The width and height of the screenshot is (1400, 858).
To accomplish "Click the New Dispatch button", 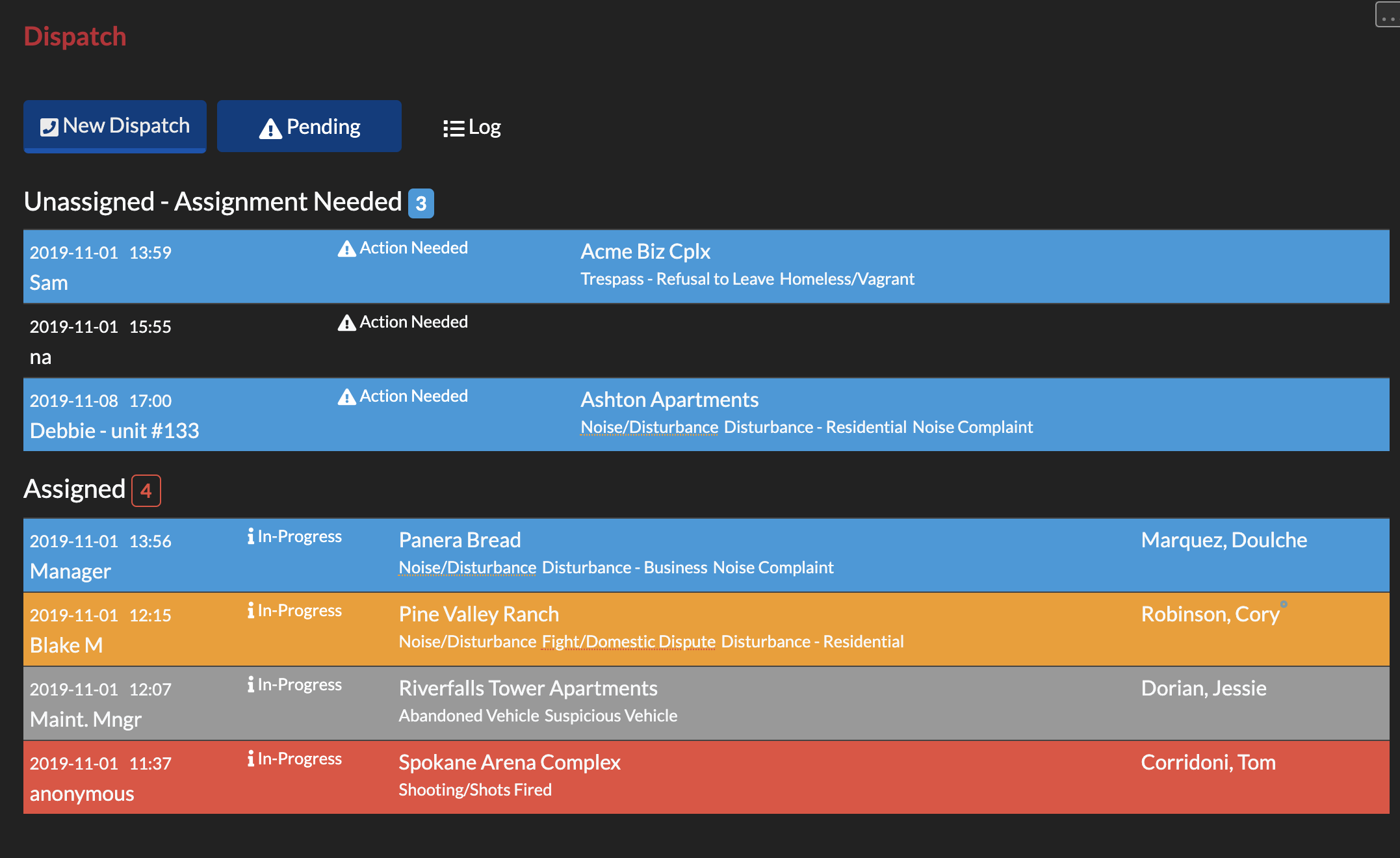I will pyautogui.click(x=114, y=125).
